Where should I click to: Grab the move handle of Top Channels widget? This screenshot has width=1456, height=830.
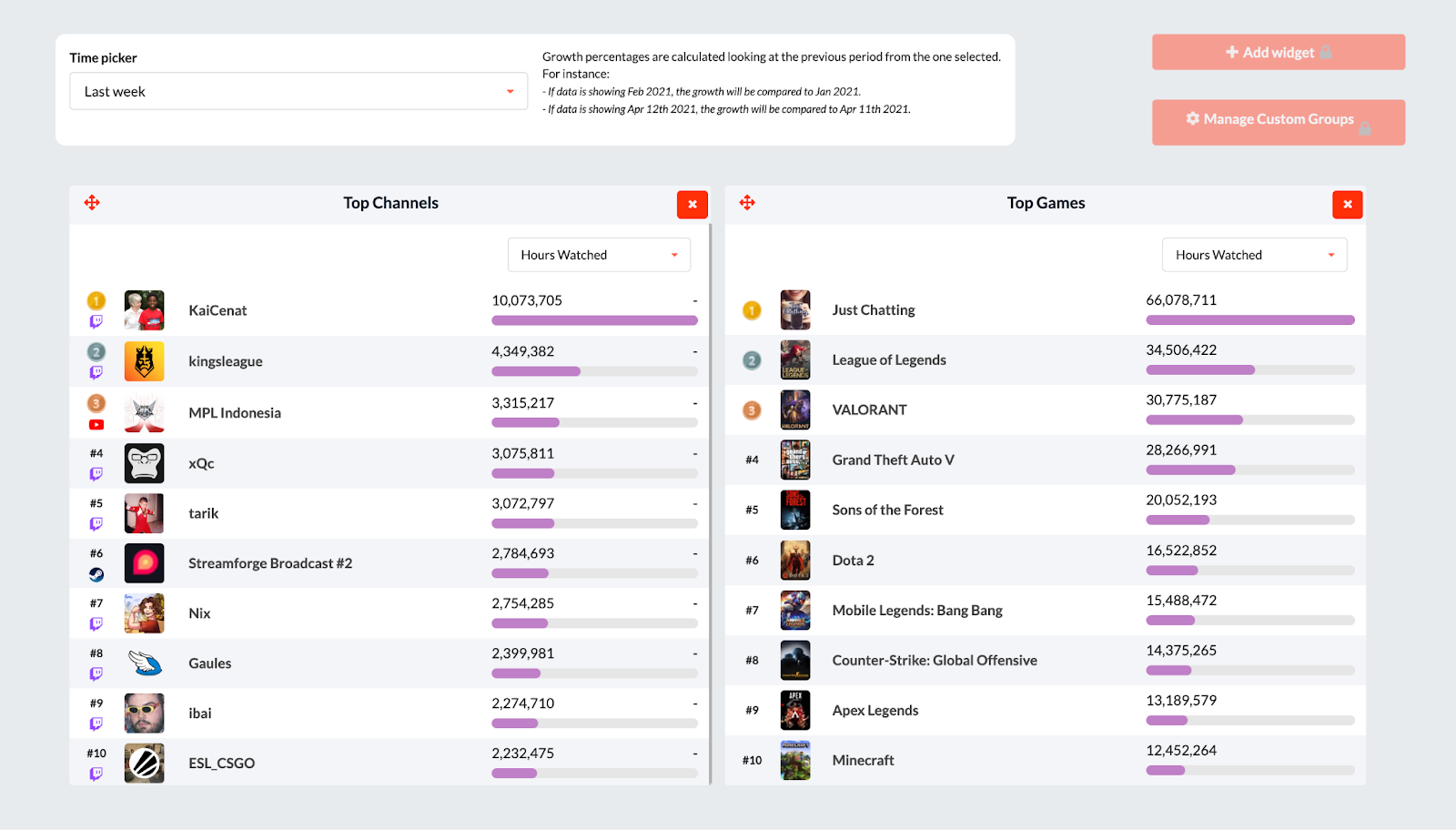point(92,202)
